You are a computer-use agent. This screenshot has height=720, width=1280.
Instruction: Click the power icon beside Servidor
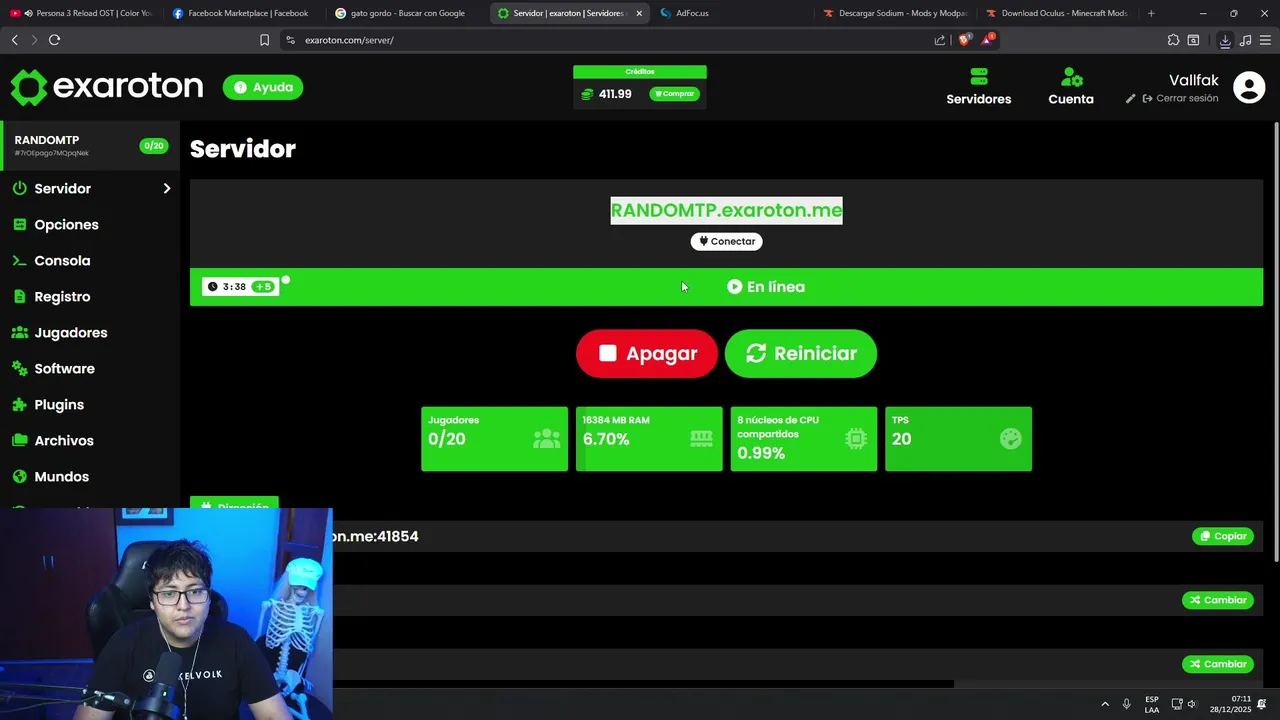pos(19,188)
